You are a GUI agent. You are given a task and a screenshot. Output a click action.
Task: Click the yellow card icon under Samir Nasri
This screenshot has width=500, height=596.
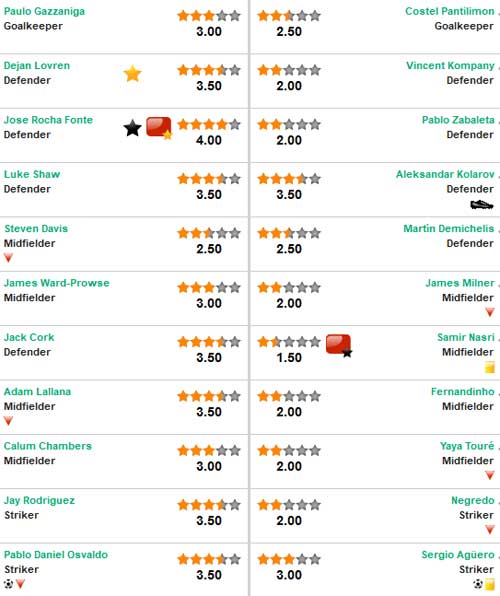click(490, 367)
